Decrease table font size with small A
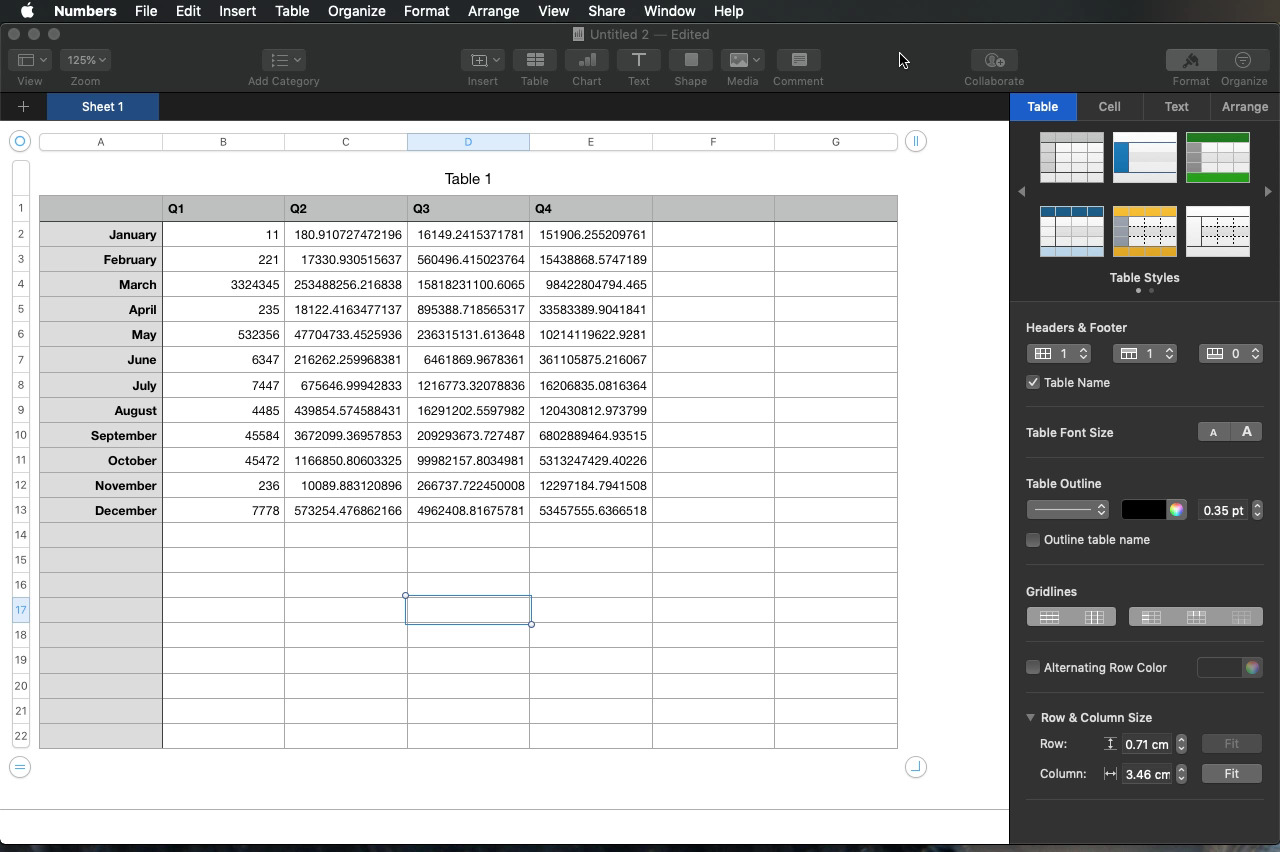The image size is (1280, 852). 1214,432
